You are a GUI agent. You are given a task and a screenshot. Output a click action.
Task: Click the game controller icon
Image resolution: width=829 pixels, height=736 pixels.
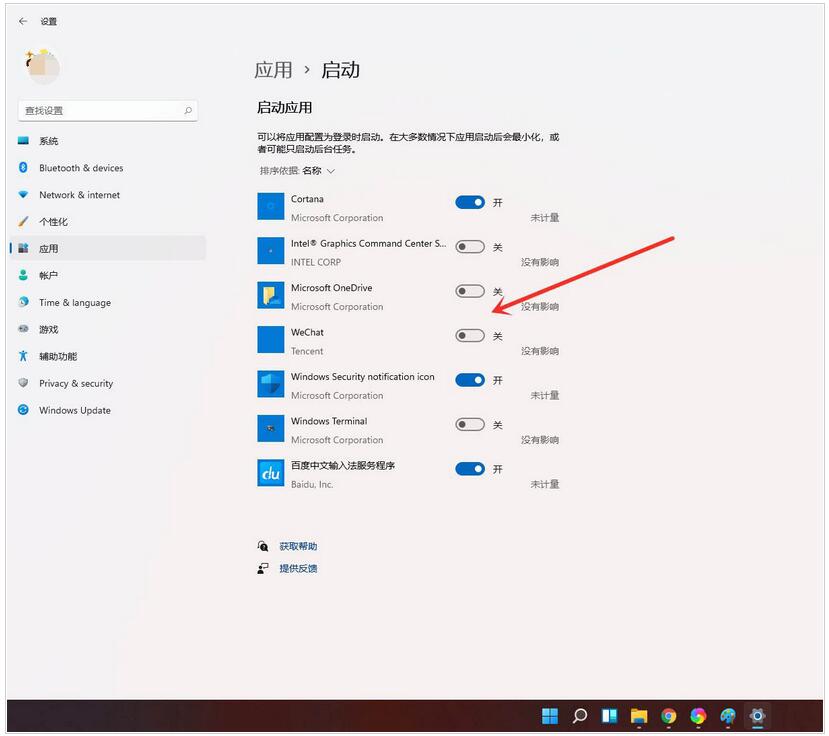pos(23,329)
